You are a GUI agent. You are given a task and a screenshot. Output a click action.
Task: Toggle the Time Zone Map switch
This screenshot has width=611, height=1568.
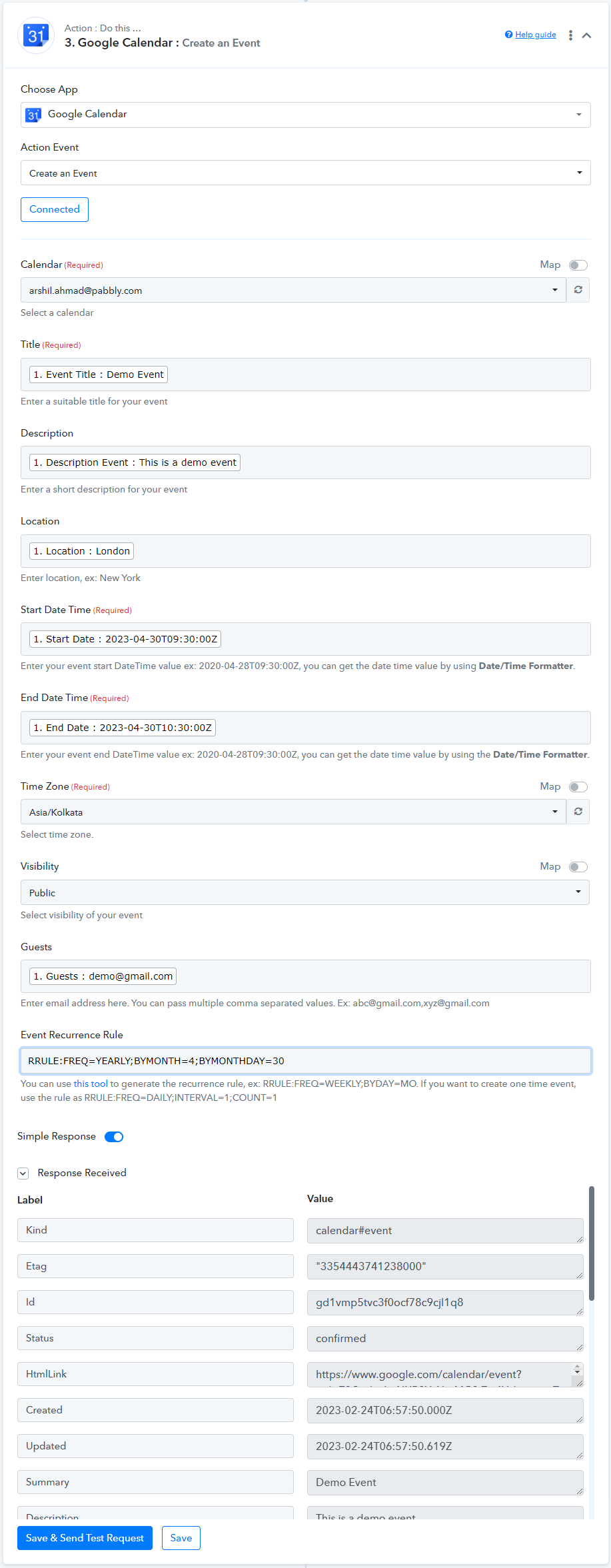578,787
